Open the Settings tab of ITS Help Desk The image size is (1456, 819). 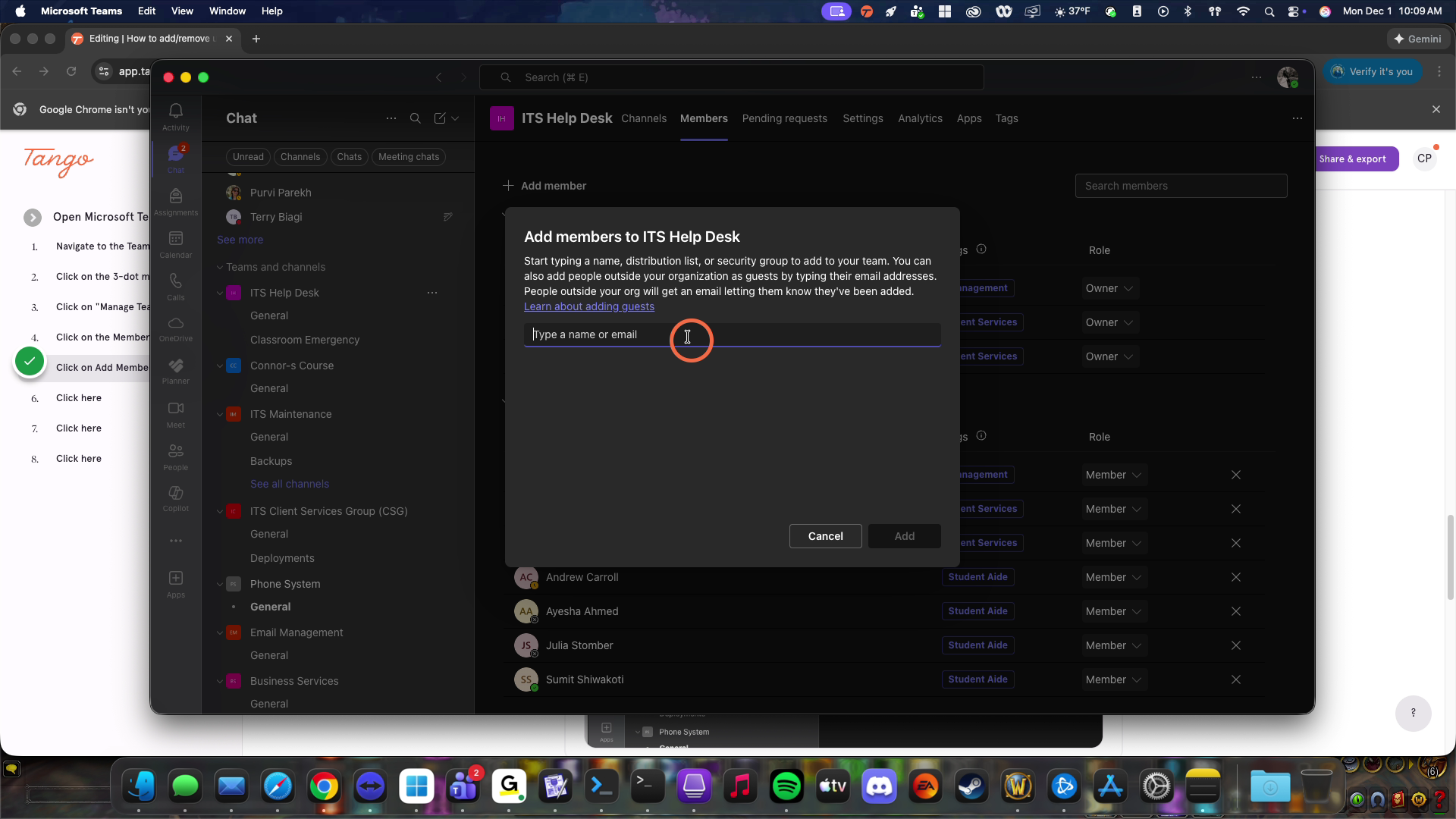(x=863, y=118)
